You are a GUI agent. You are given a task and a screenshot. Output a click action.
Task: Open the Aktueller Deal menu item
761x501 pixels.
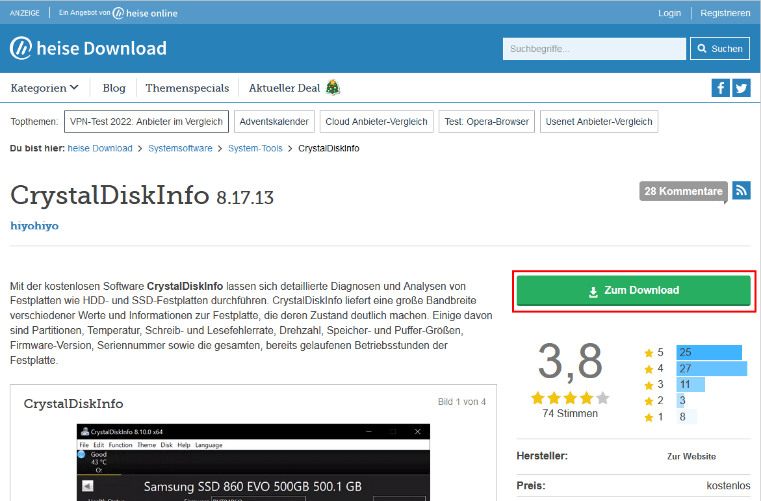(284, 88)
